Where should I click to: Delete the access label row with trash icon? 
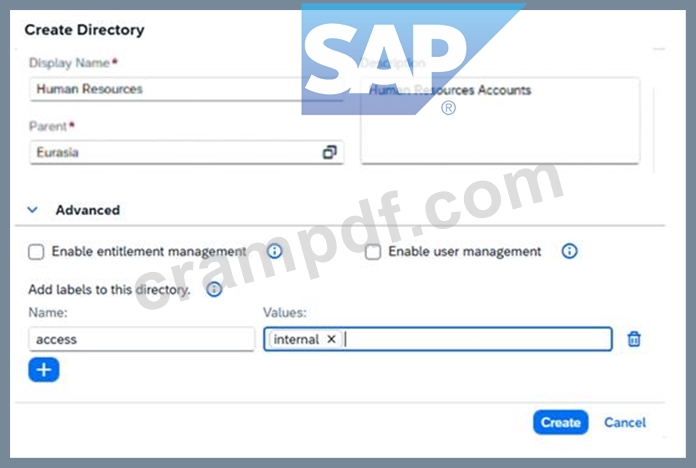634,339
